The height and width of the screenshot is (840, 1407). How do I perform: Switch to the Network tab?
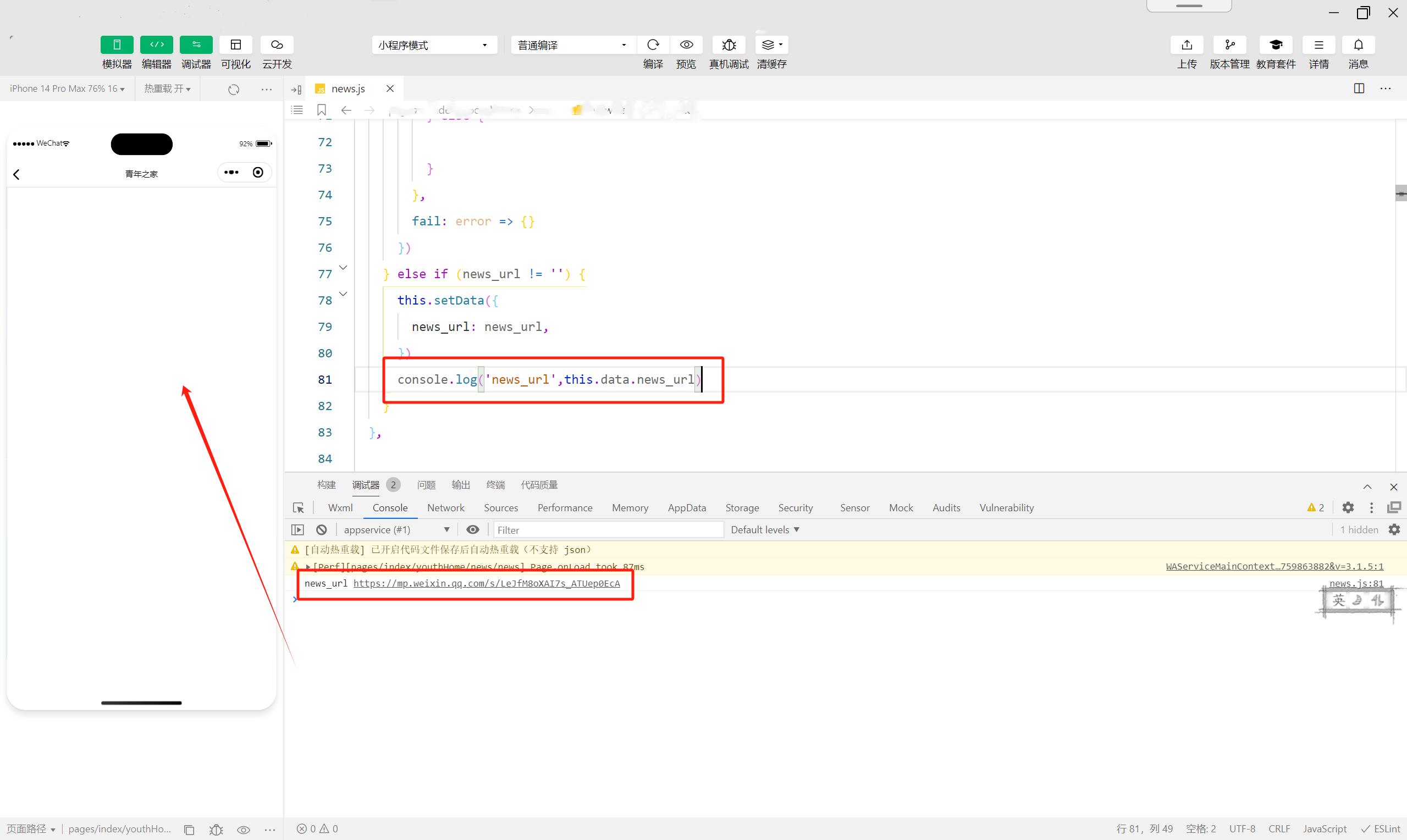(445, 508)
